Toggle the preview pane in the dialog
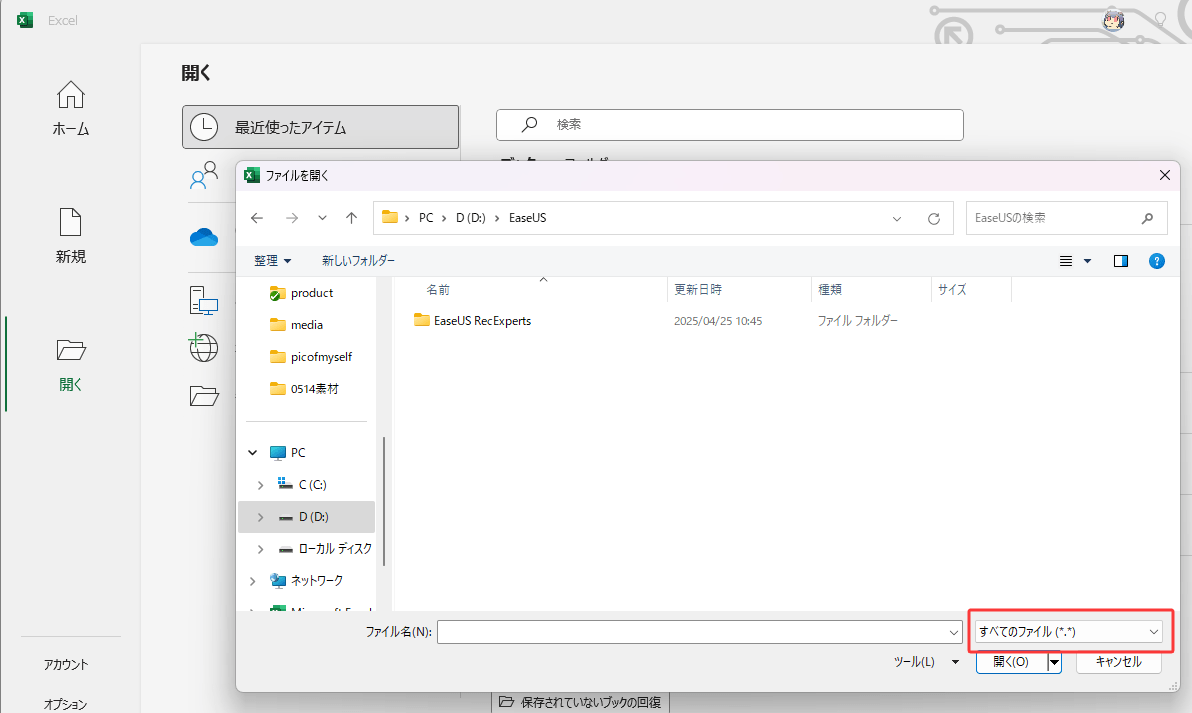The width and height of the screenshot is (1192, 713). click(1120, 260)
